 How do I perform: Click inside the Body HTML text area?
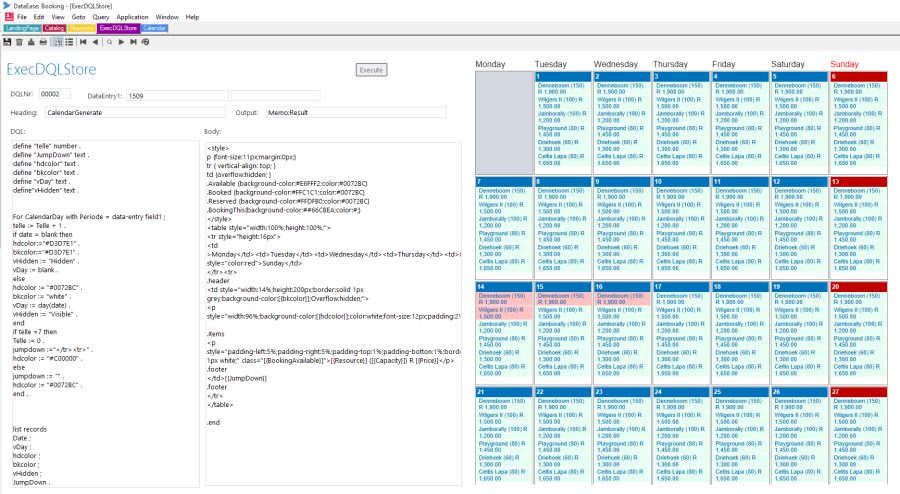pyautogui.click(x=333, y=314)
